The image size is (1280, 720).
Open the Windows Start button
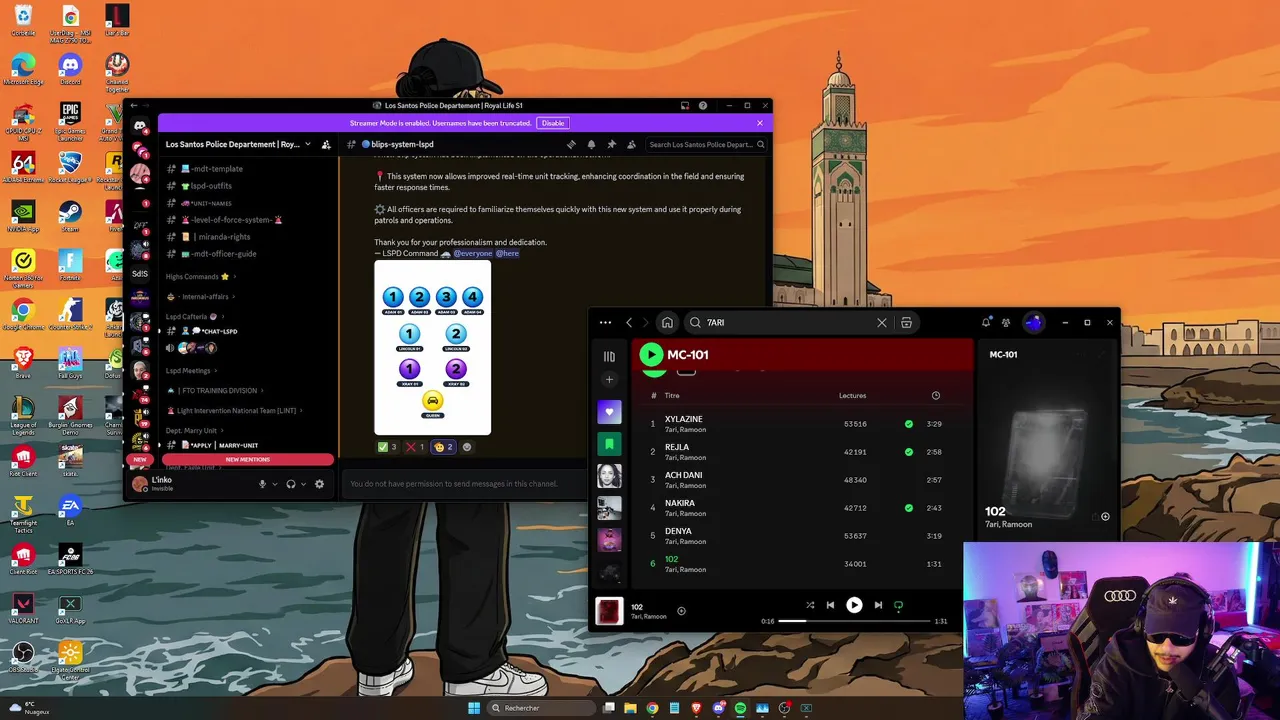(x=474, y=708)
